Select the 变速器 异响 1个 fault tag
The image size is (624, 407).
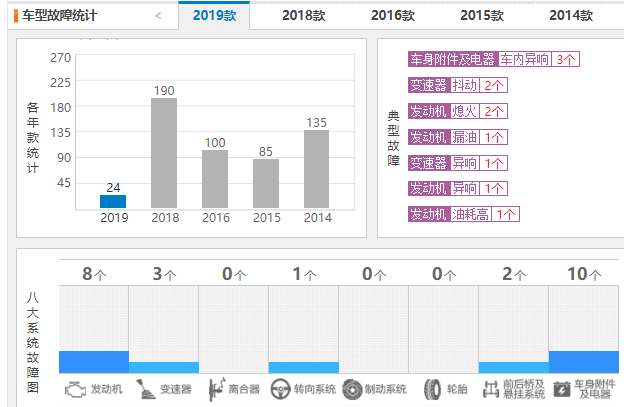(458, 163)
